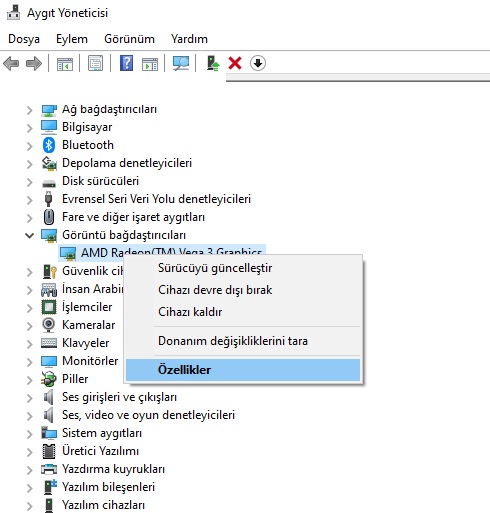Click the show/hide action pane toolbar icon
This screenshot has width=490, height=513.
click(x=150, y=63)
